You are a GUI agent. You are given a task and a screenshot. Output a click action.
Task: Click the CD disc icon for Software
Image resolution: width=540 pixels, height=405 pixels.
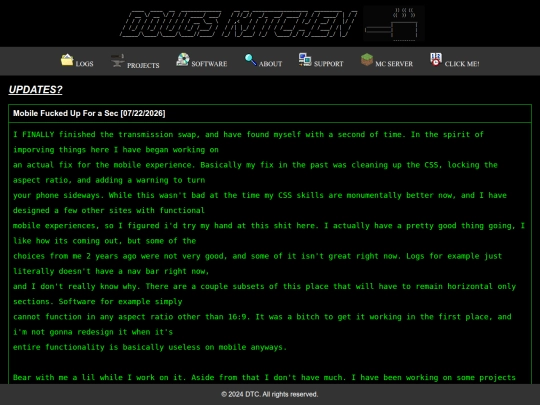[183, 60]
